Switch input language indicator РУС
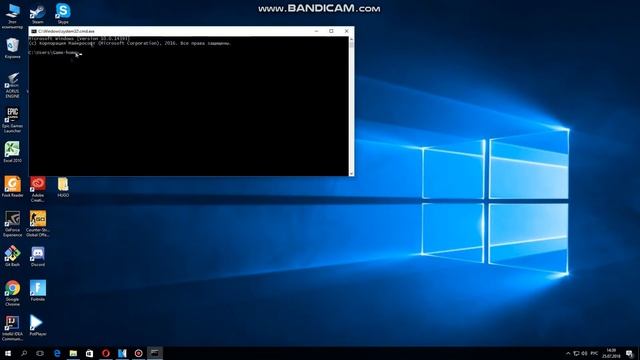The image size is (640, 360). point(594,353)
